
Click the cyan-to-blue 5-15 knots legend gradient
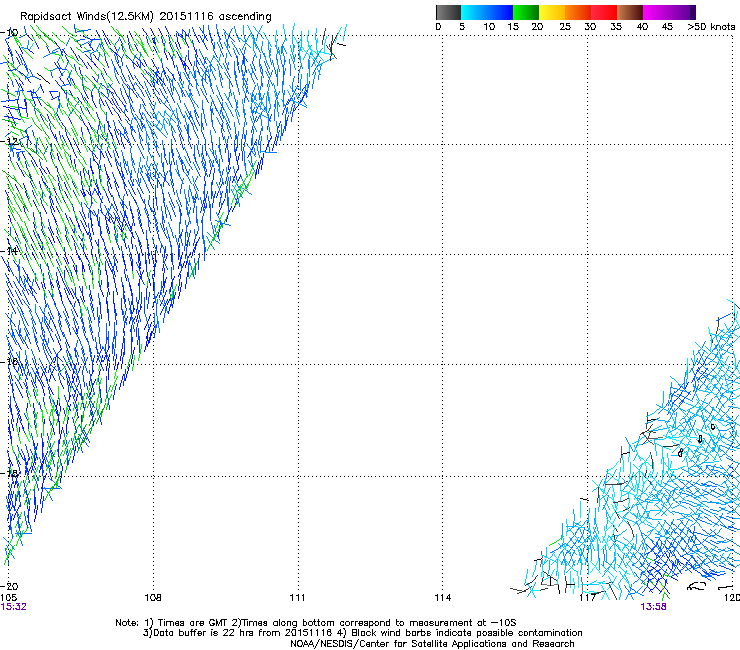tap(487, 12)
